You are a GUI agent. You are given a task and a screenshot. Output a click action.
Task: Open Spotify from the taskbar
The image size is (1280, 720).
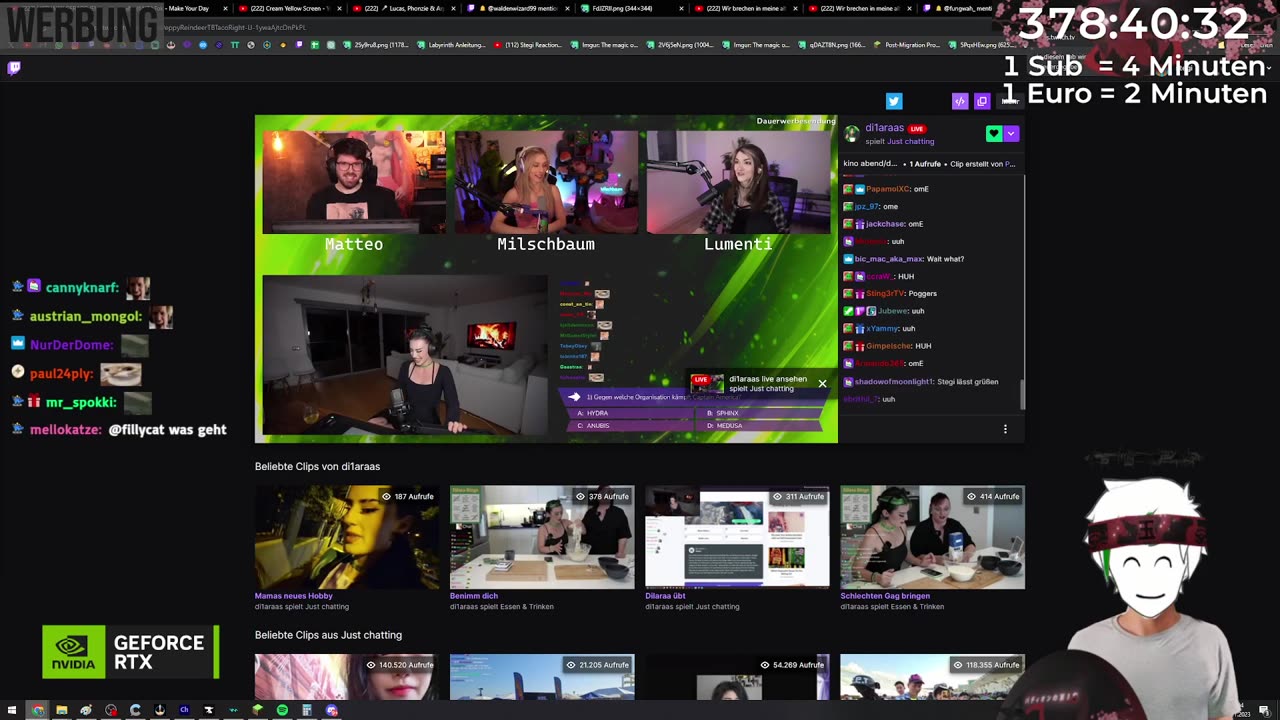point(282,710)
